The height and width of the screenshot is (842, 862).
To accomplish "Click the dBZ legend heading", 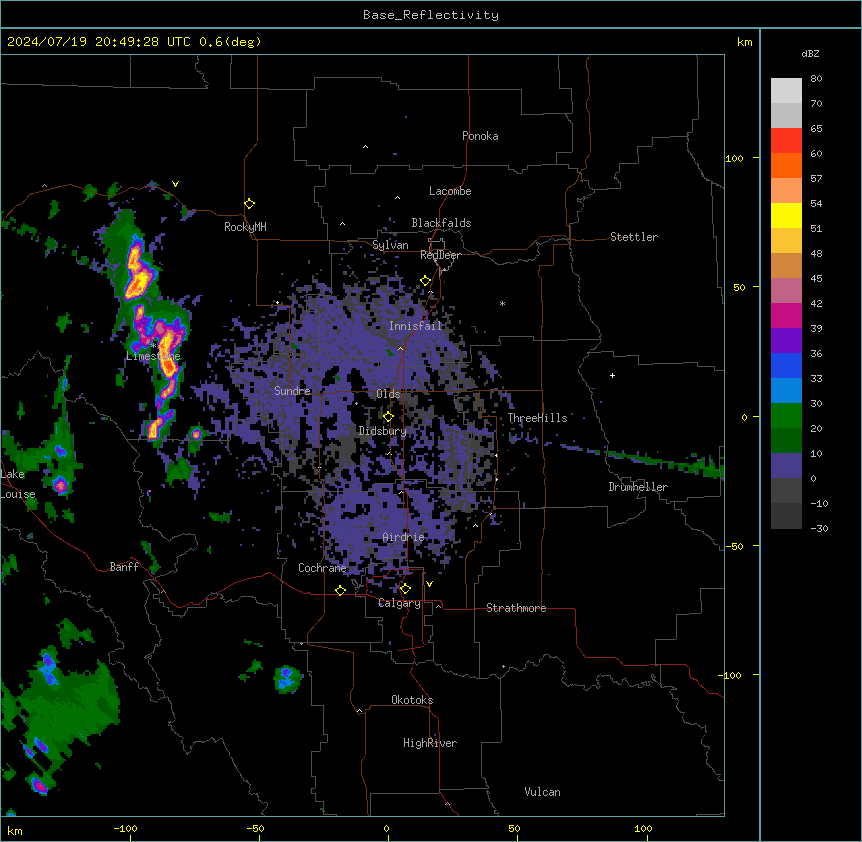I will 810,54.
